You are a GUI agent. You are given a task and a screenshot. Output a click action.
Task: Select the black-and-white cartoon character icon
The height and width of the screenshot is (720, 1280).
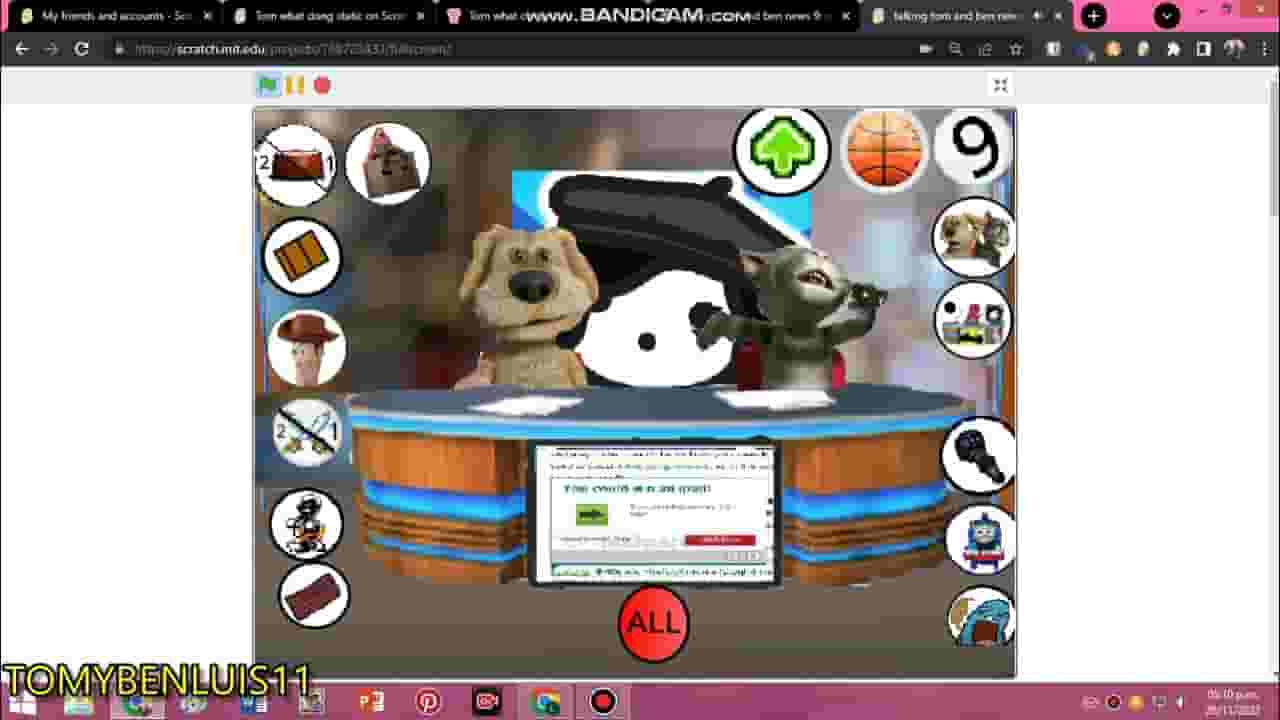[x=306, y=523]
